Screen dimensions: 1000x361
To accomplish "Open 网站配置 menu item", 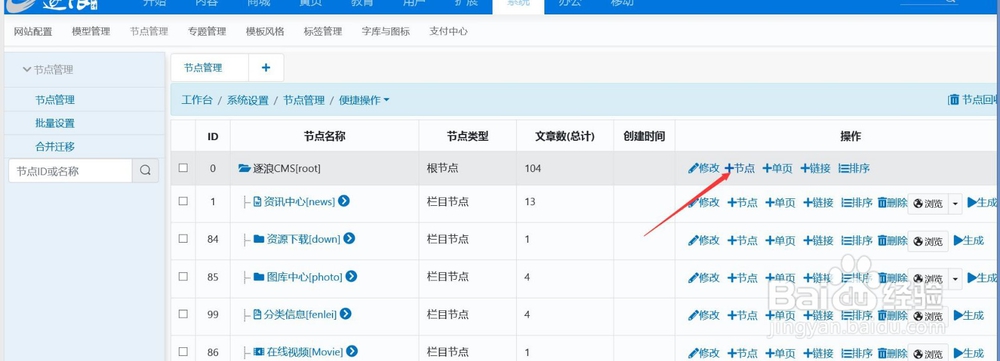I will click(x=33, y=31).
